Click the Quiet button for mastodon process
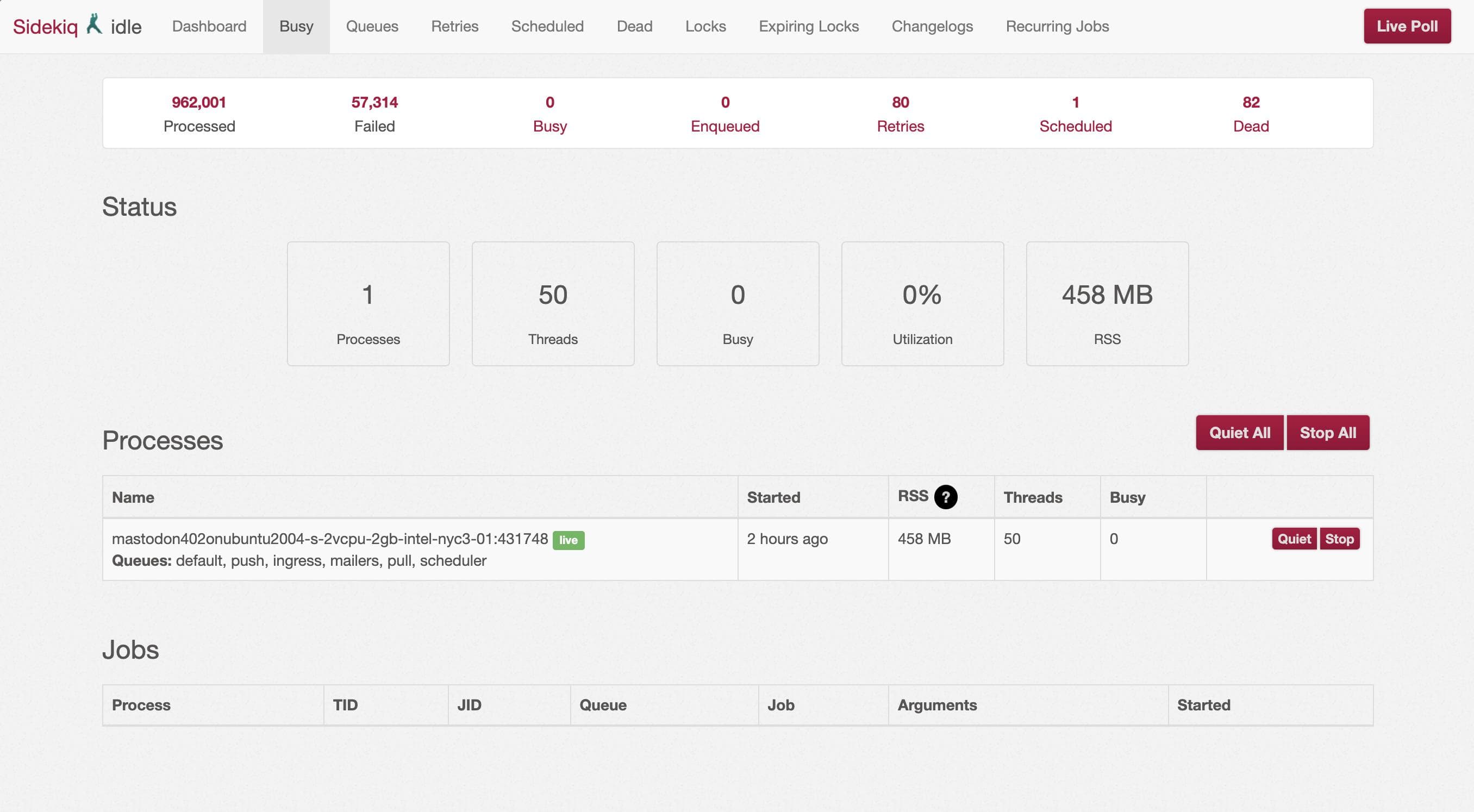Image resolution: width=1474 pixels, height=812 pixels. [x=1293, y=538]
